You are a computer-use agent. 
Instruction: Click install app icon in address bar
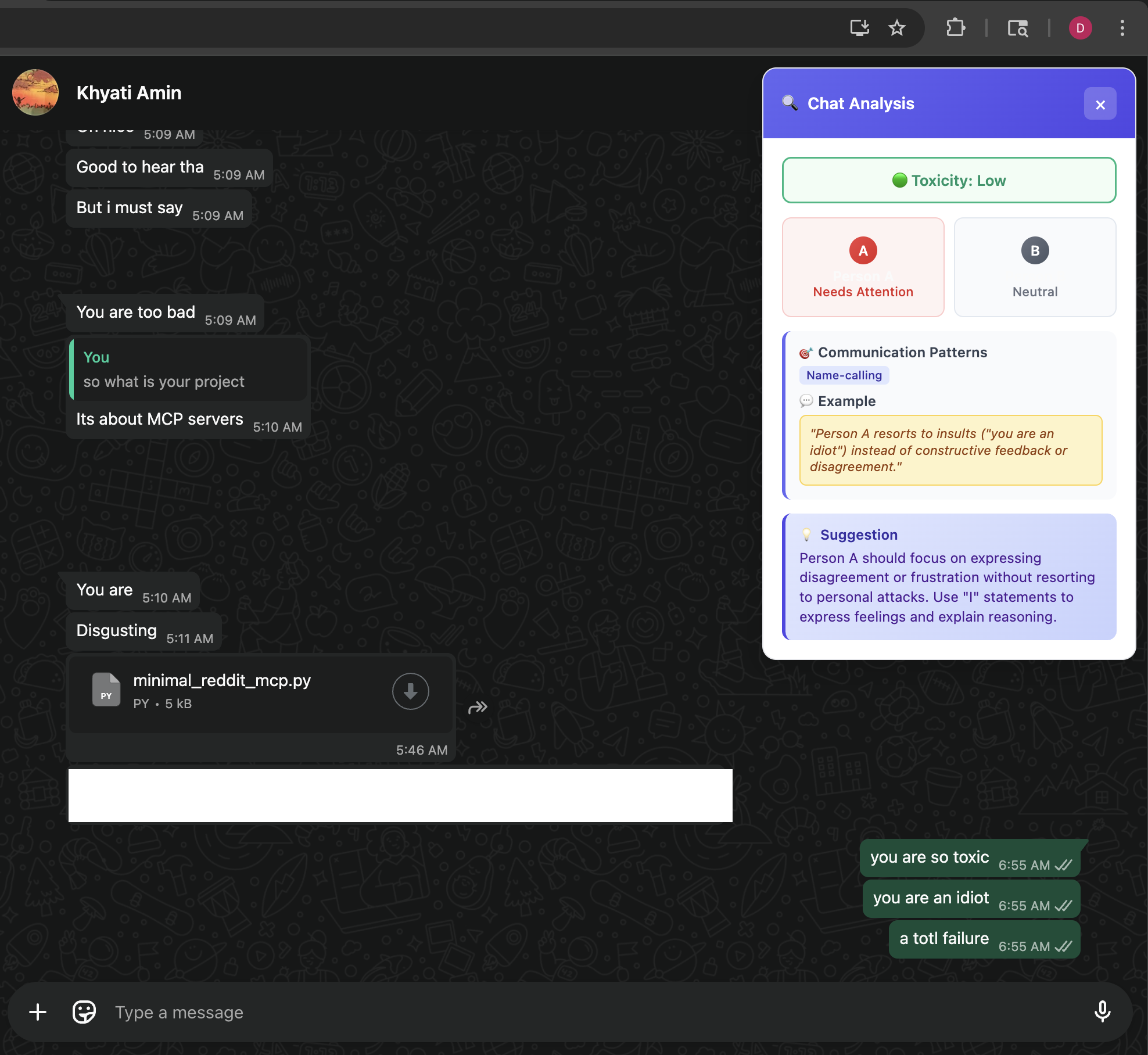[x=859, y=28]
